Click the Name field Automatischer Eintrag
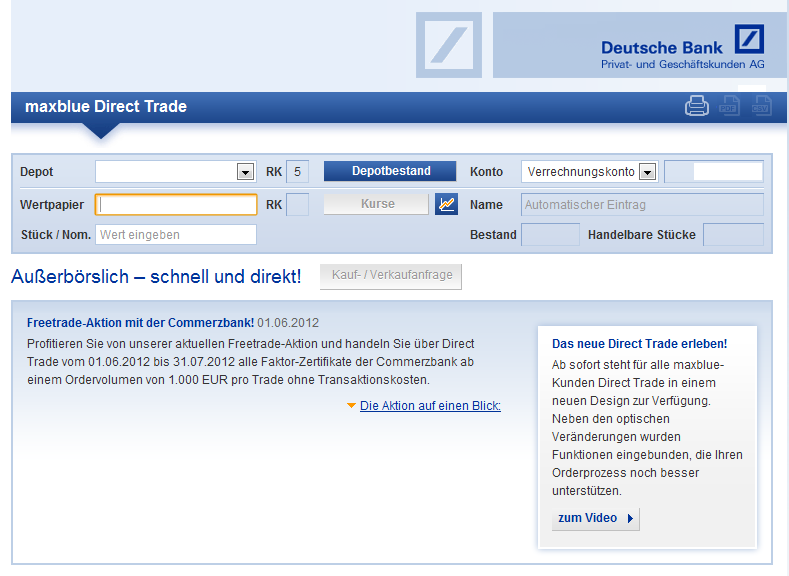This screenshot has width=789, height=576. (642, 205)
